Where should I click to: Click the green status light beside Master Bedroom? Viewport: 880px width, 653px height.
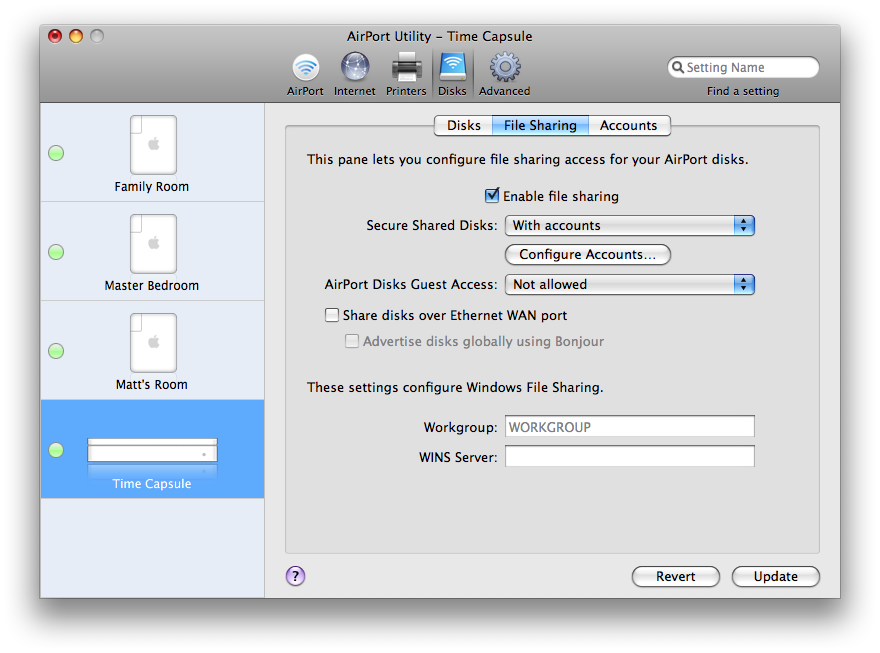tap(56, 252)
